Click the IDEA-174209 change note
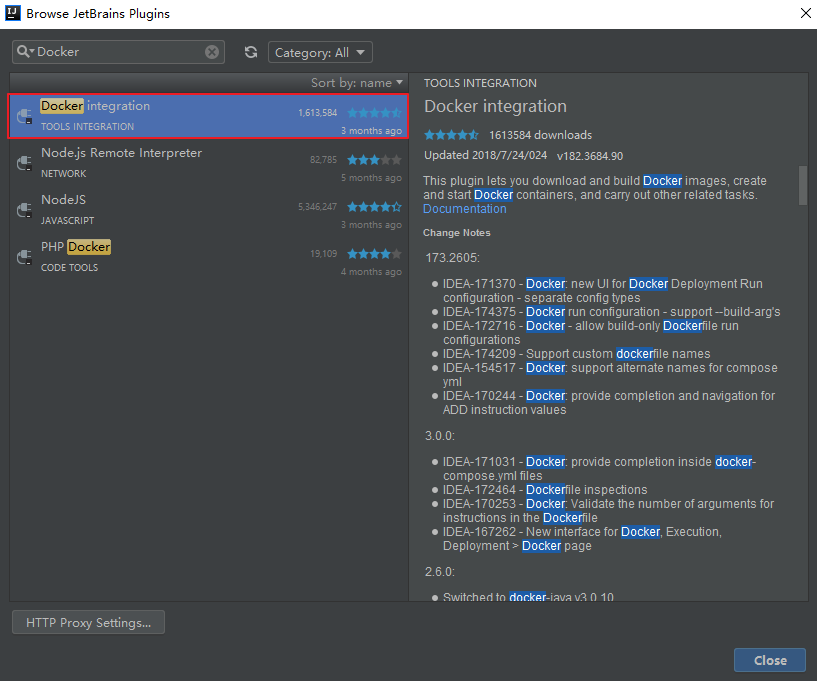Viewport: 817px width, 681px height. point(576,354)
